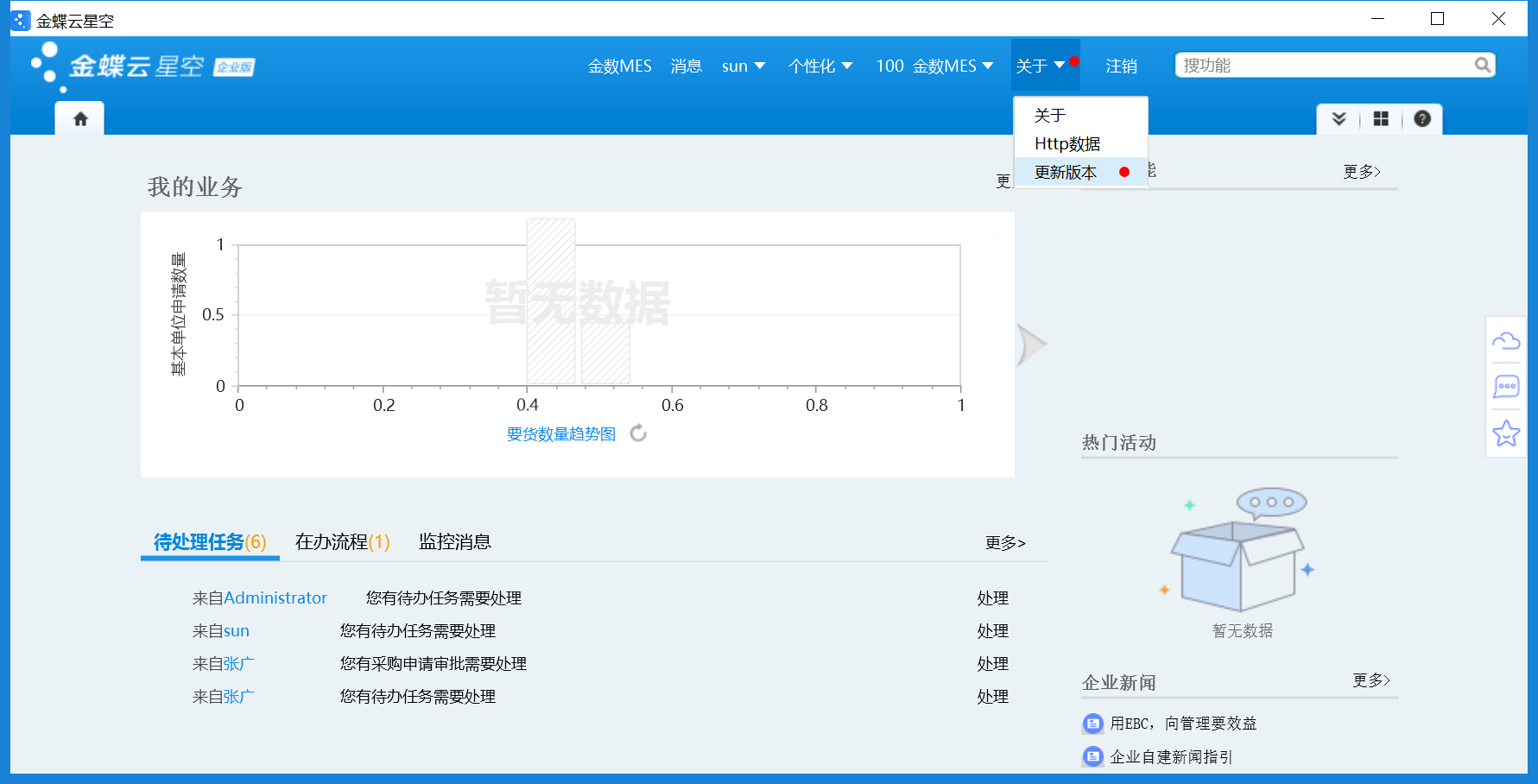
Task: Click 更多> at top right panel
Action: (1362, 172)
